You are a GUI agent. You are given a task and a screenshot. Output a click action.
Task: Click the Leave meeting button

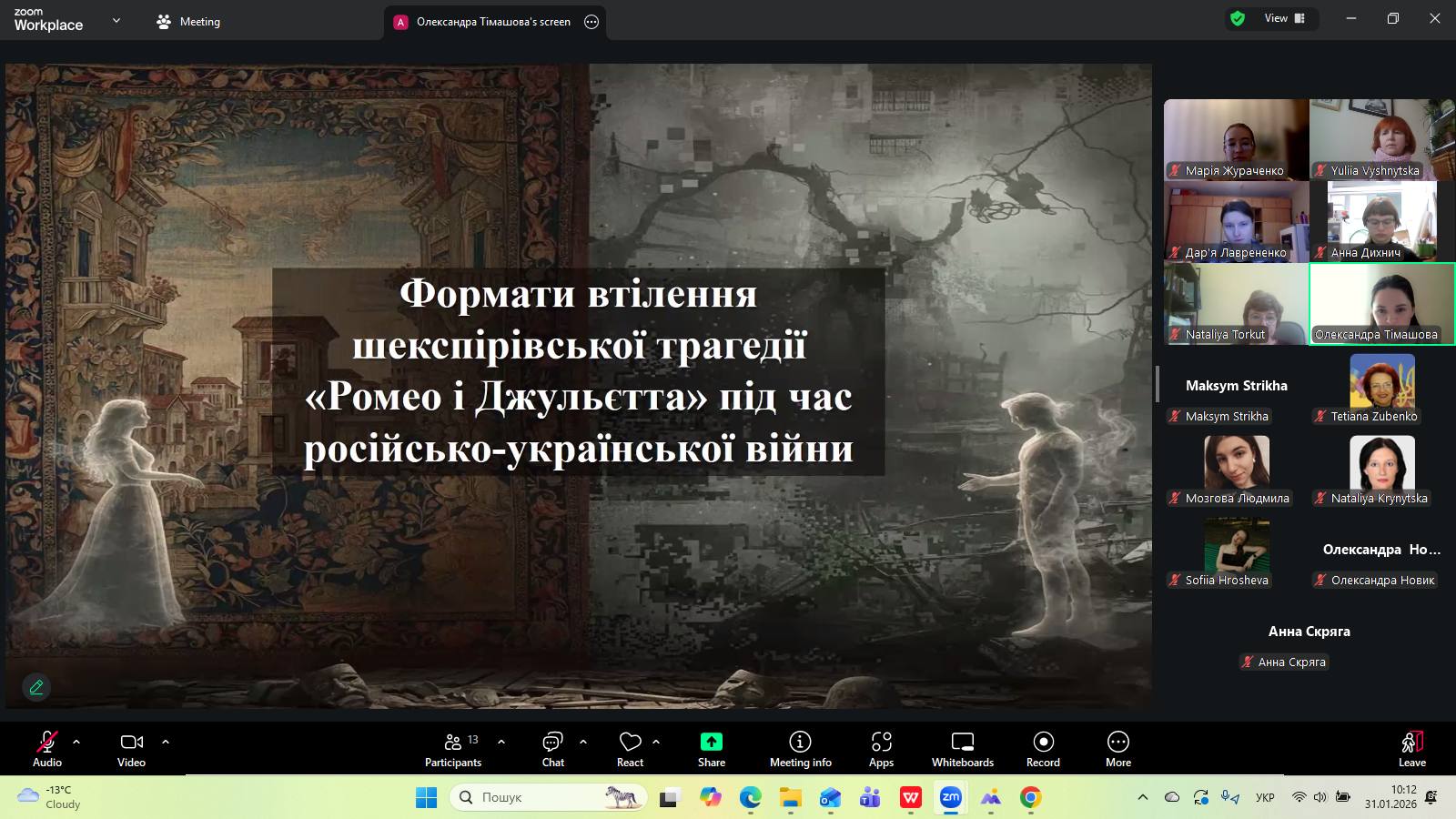(1411, 749)
